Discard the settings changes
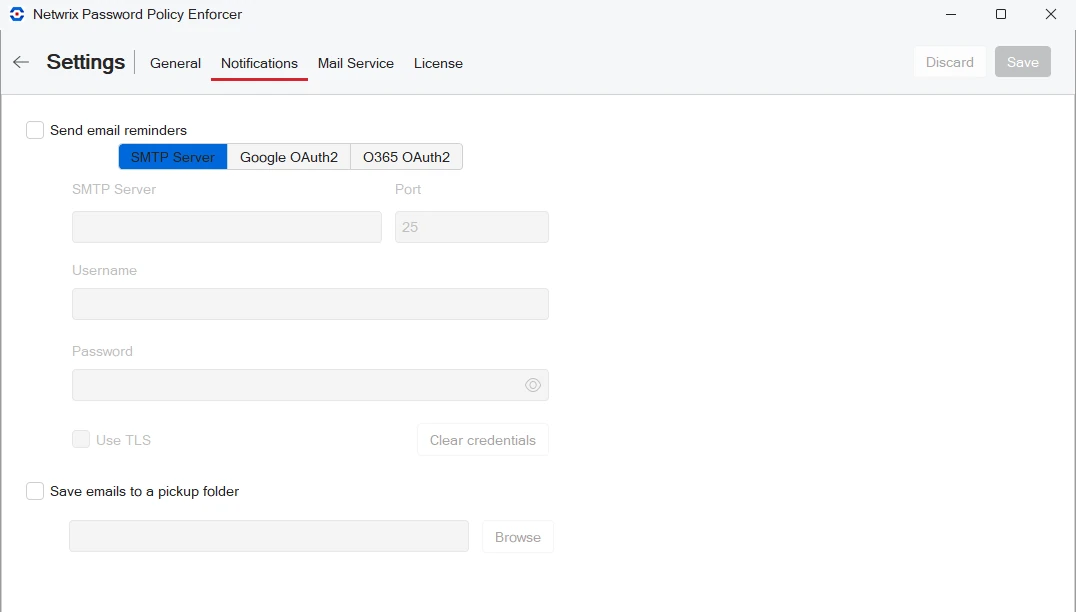Viewport: 1076px width, 612px height. click(x=949, y=62)
